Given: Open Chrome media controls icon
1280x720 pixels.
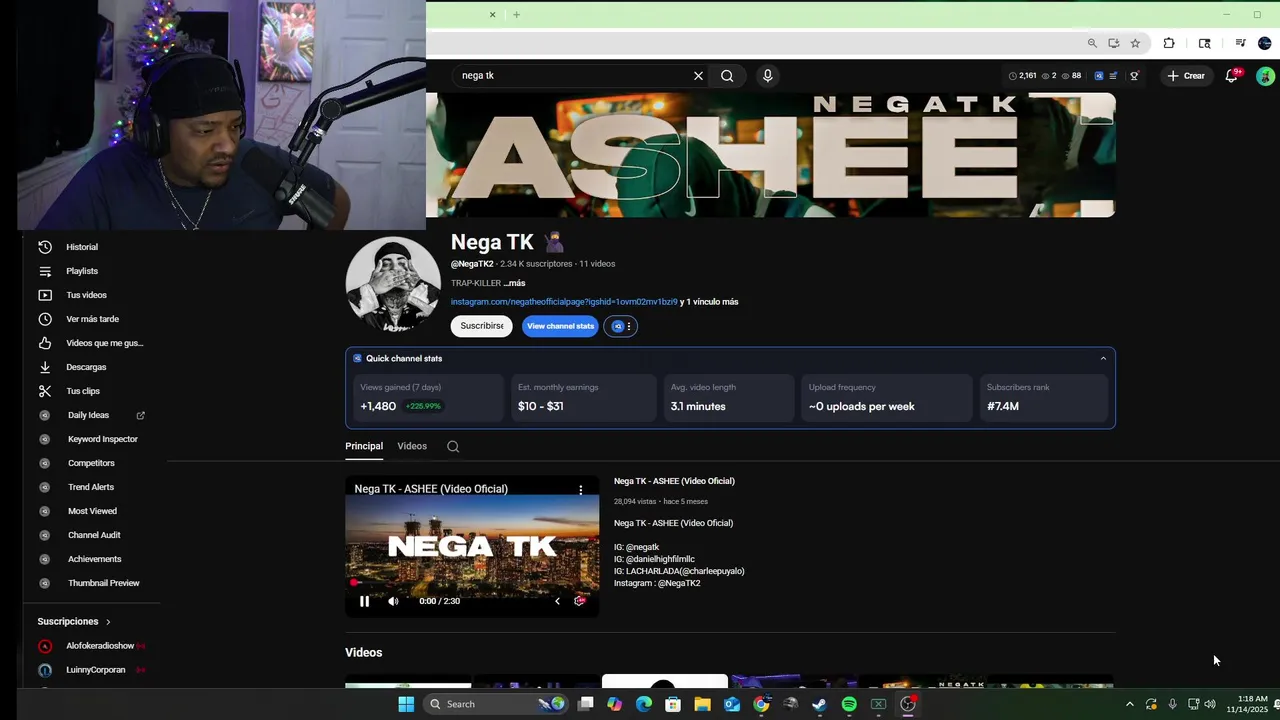Looking at the screenshot, I should 1240,43.
